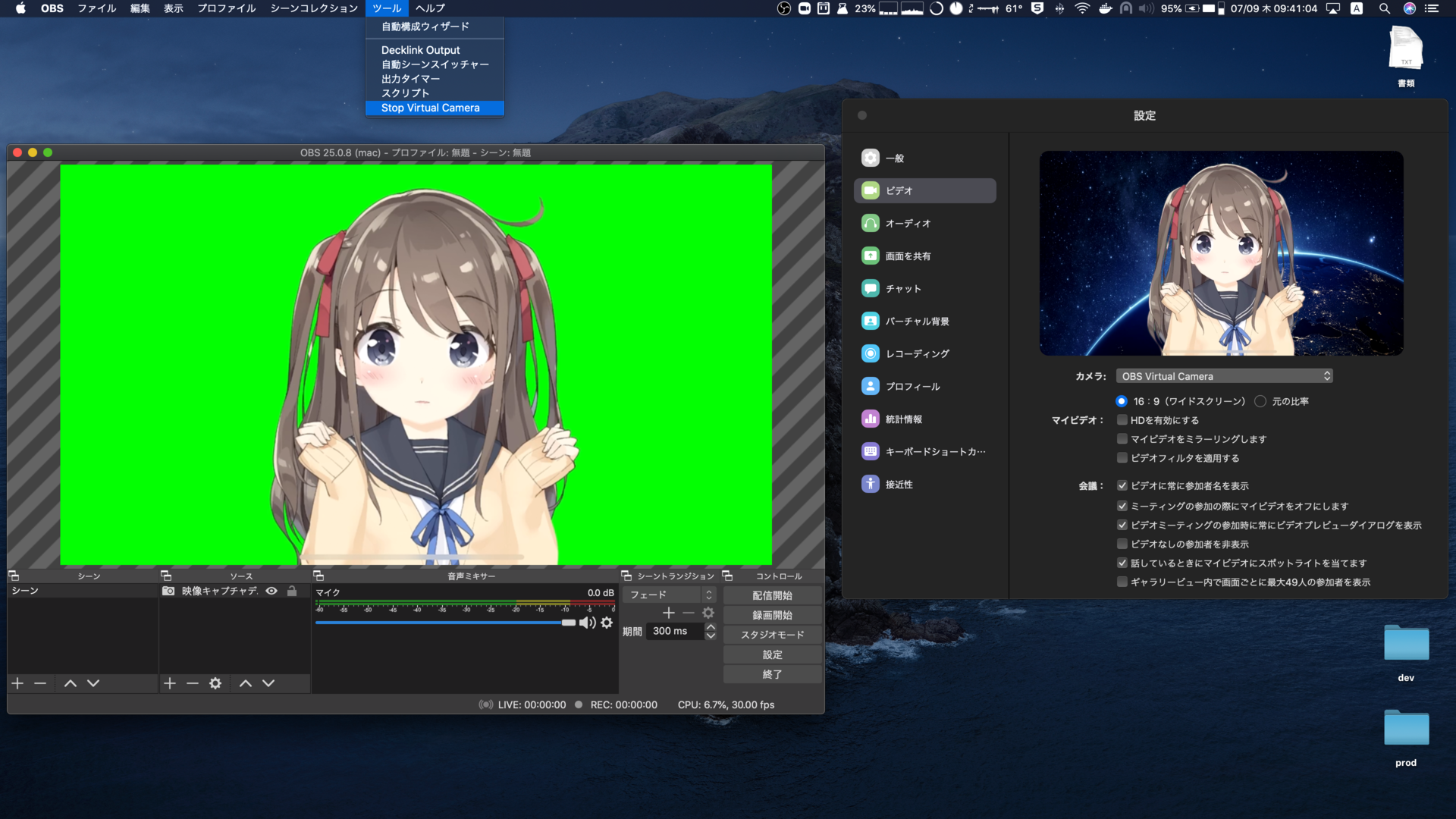Select 自動構成ウィザード from the ツール menu
The height and width of the screenshot is (819, 1456).
coord(435,27)
